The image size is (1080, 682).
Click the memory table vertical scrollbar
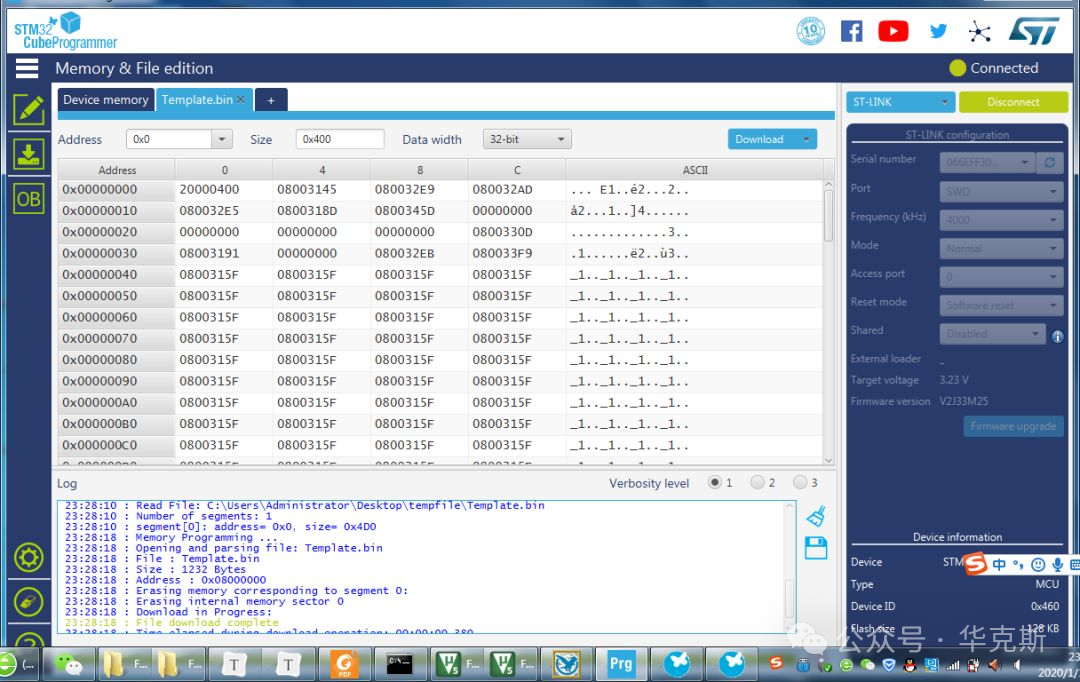tap(828, 215)
